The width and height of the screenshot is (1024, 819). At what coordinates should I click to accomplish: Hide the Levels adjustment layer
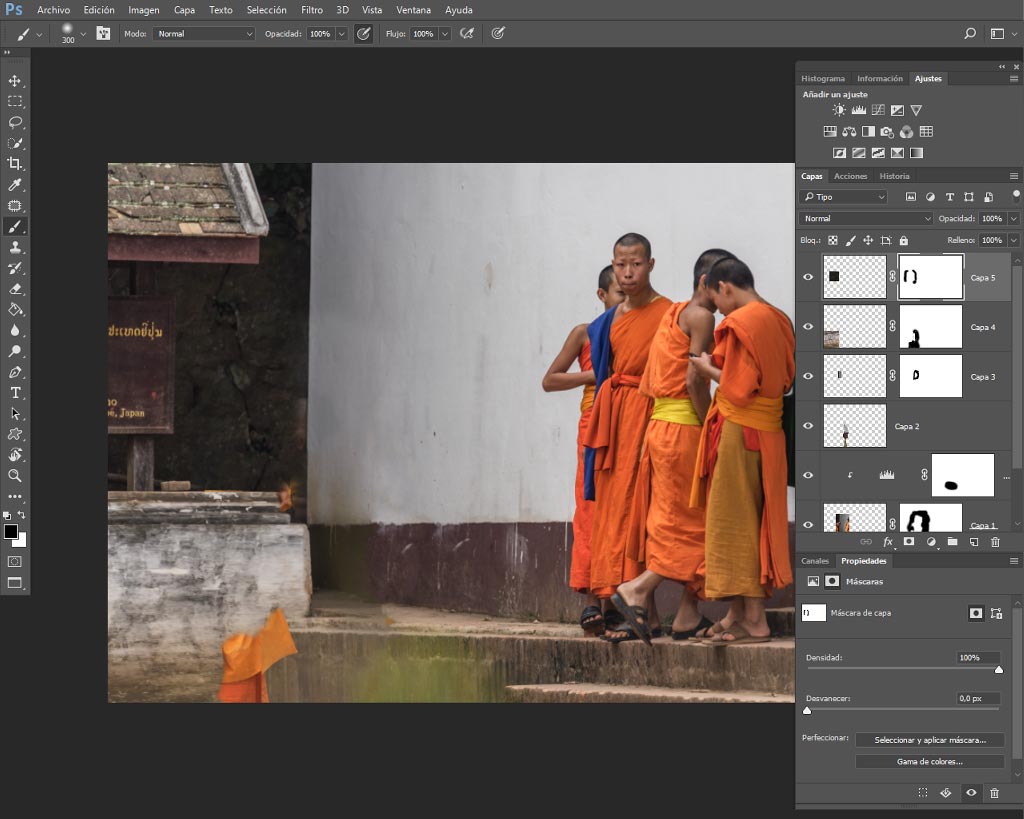pyautogui.click(x=808, y=475)
